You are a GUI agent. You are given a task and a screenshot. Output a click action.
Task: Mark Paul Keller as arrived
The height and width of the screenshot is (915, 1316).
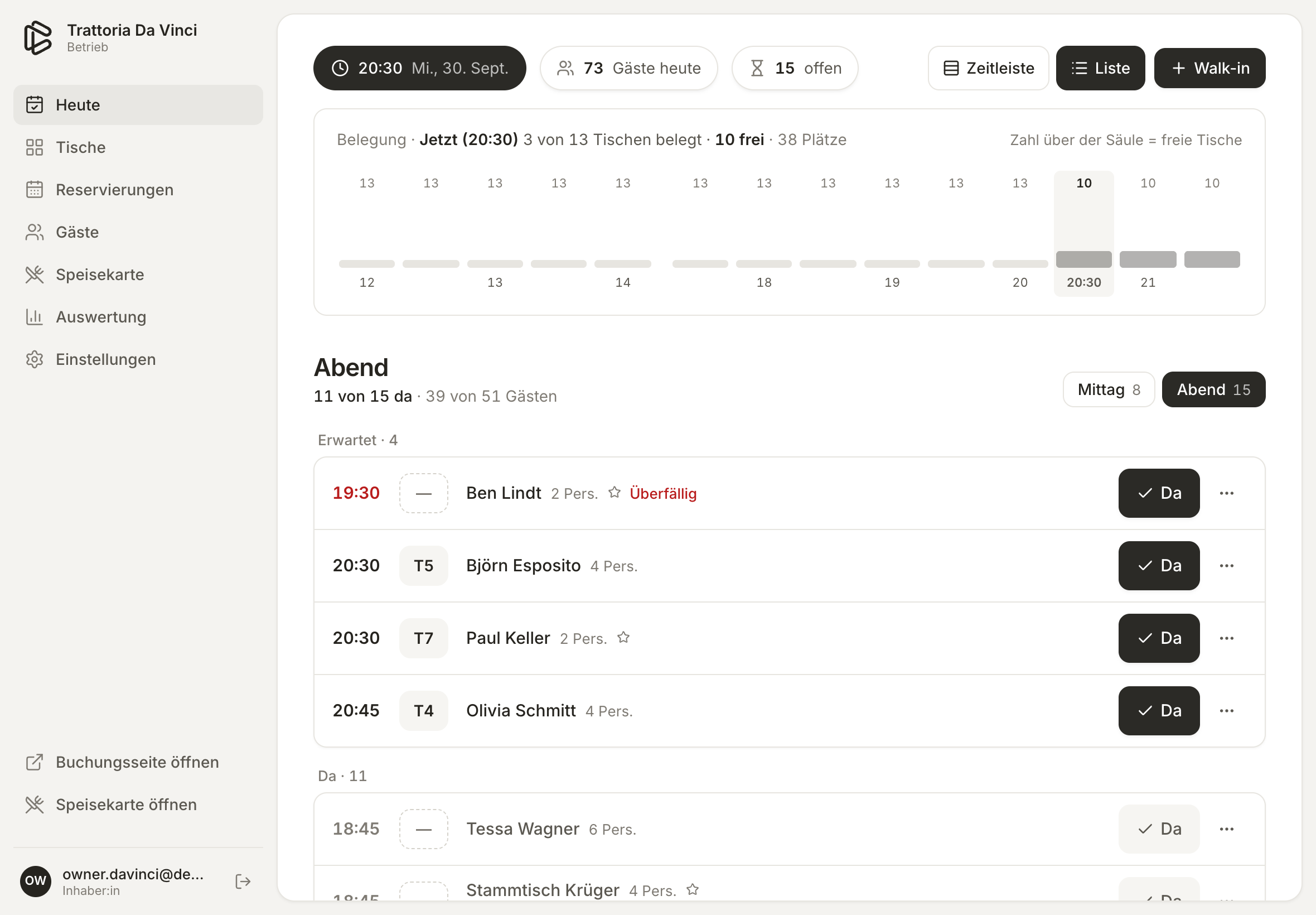1158,638
